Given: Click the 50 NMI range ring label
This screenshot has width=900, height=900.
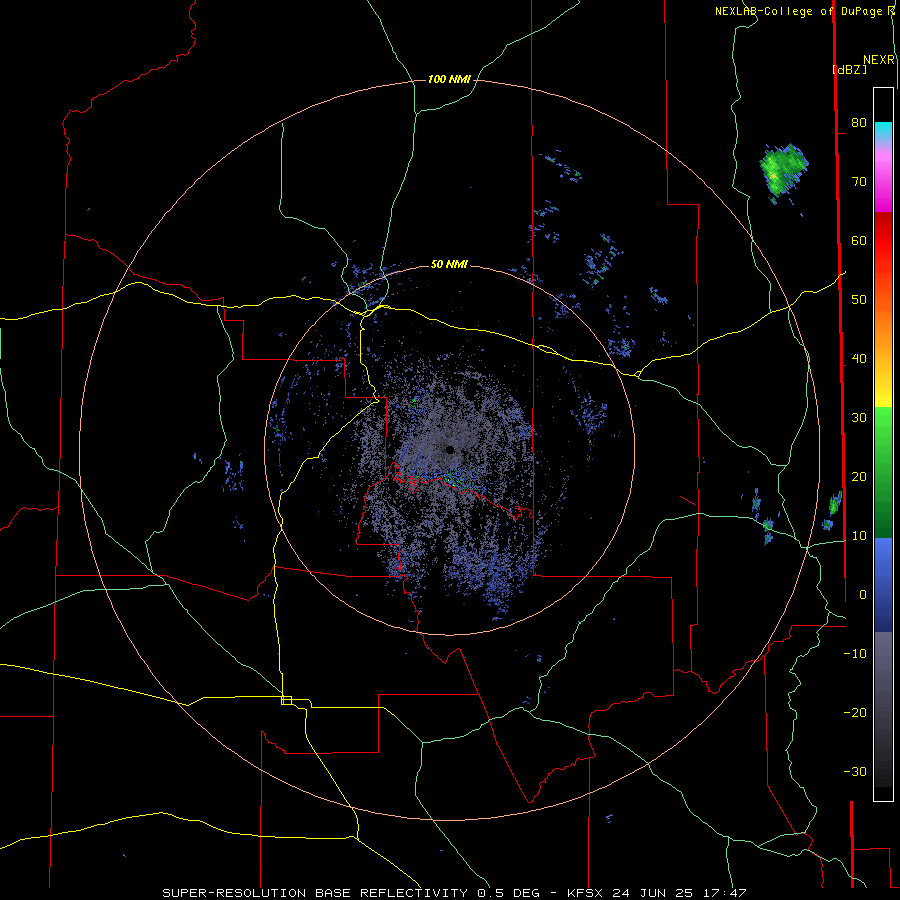Looking at the screenshot, I should [449, 265].
